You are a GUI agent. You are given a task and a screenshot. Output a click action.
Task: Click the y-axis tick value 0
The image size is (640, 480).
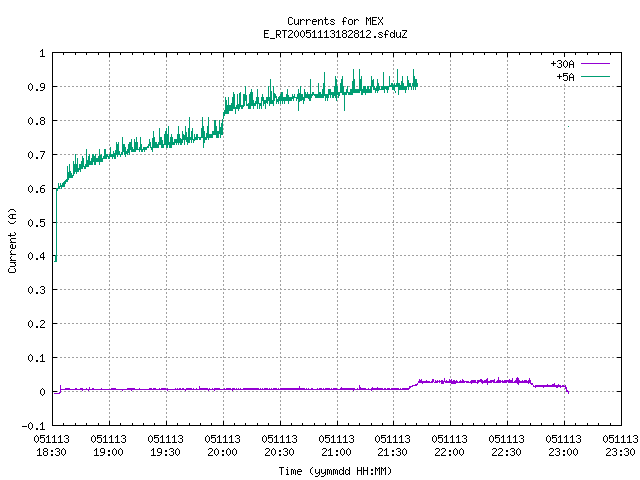point(42,392)
